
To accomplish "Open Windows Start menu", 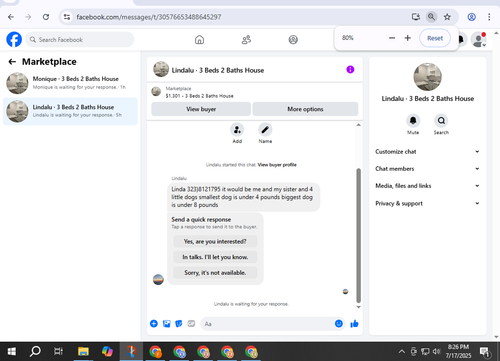I will pos(12,351).
